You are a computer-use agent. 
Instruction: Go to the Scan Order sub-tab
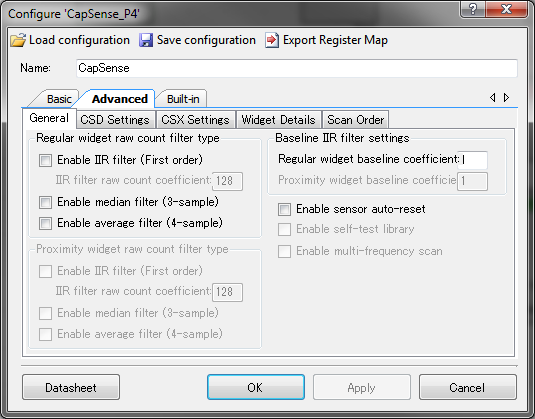[x=356, y=120]
